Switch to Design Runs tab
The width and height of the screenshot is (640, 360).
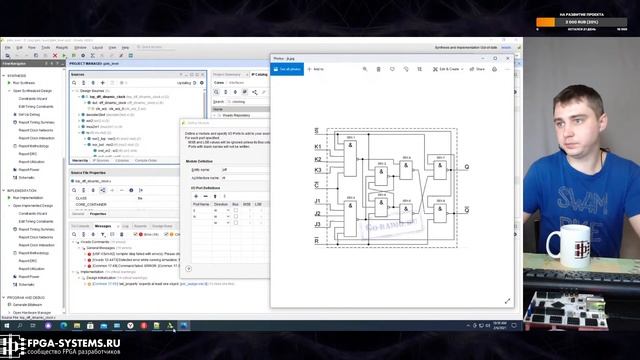pyautogui.click(x=162, y=226)
